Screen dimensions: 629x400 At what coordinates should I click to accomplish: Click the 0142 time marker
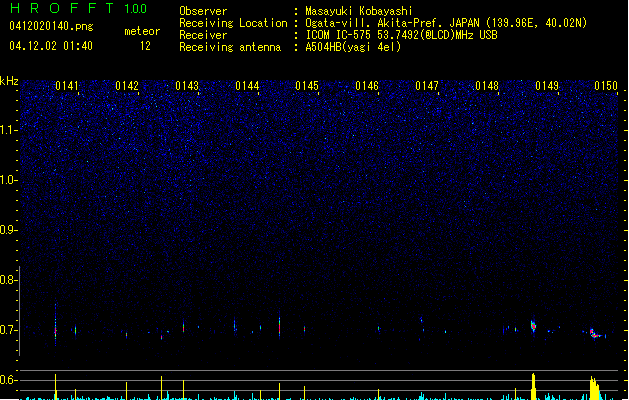[x=127, y=86]
